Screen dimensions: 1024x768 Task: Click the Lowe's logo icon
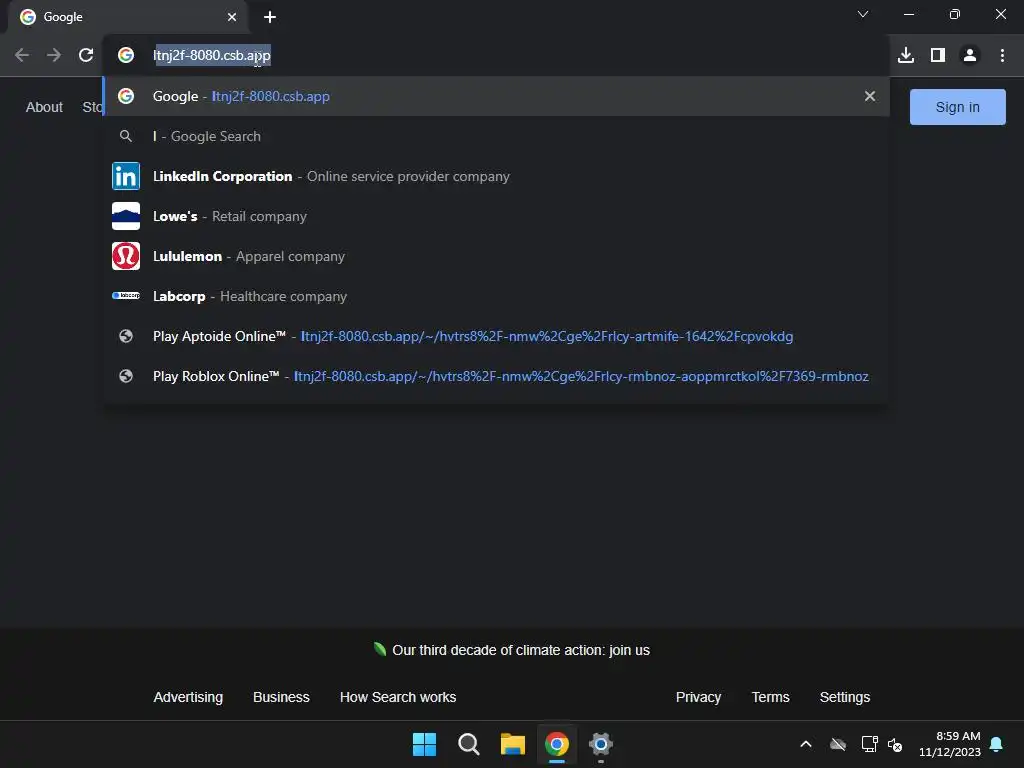click(126, 216)
